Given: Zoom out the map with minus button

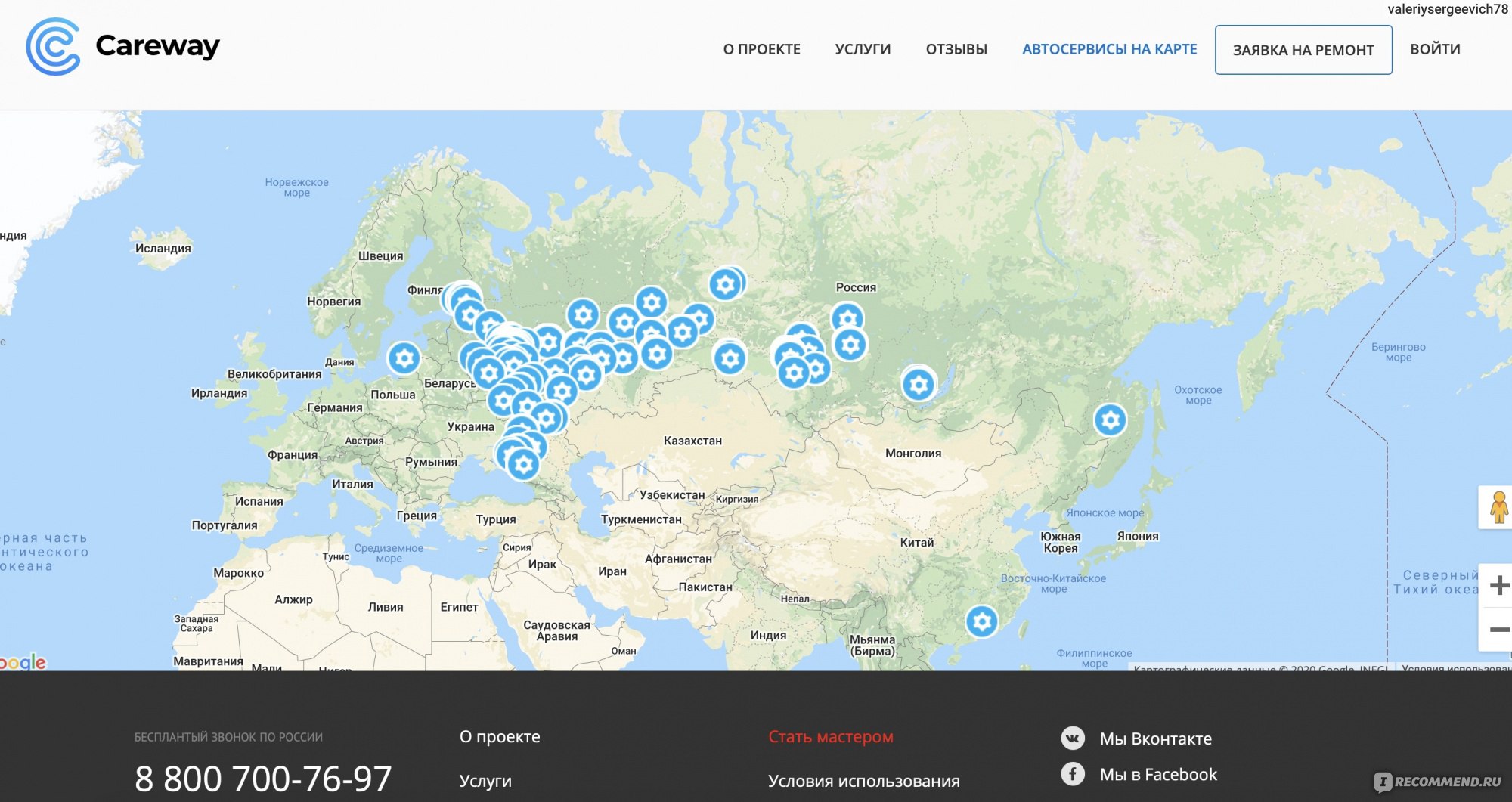Looking at the screenshot, I should point(1498,629).
